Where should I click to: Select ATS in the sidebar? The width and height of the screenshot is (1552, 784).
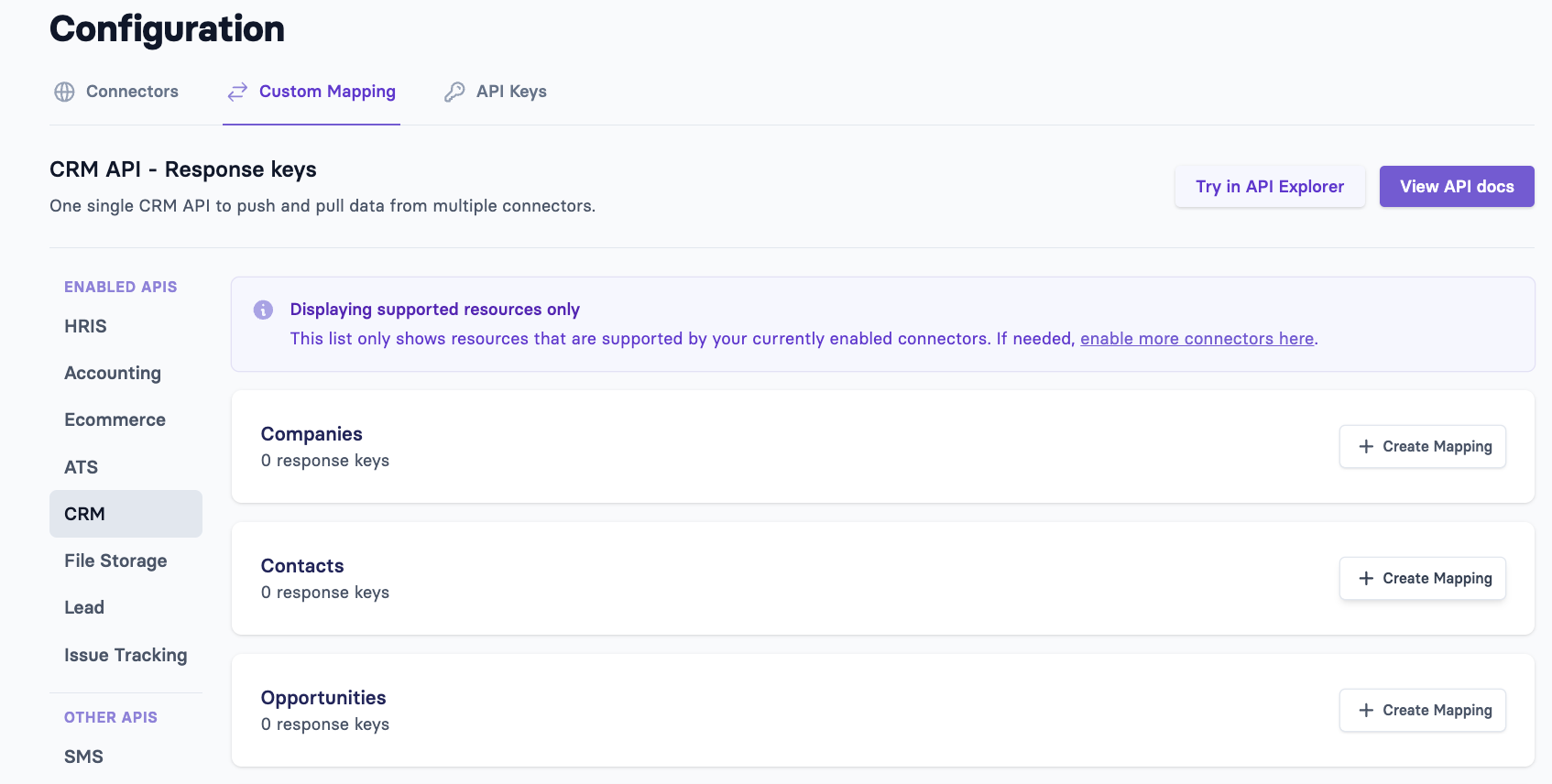(x=81, y=468)
